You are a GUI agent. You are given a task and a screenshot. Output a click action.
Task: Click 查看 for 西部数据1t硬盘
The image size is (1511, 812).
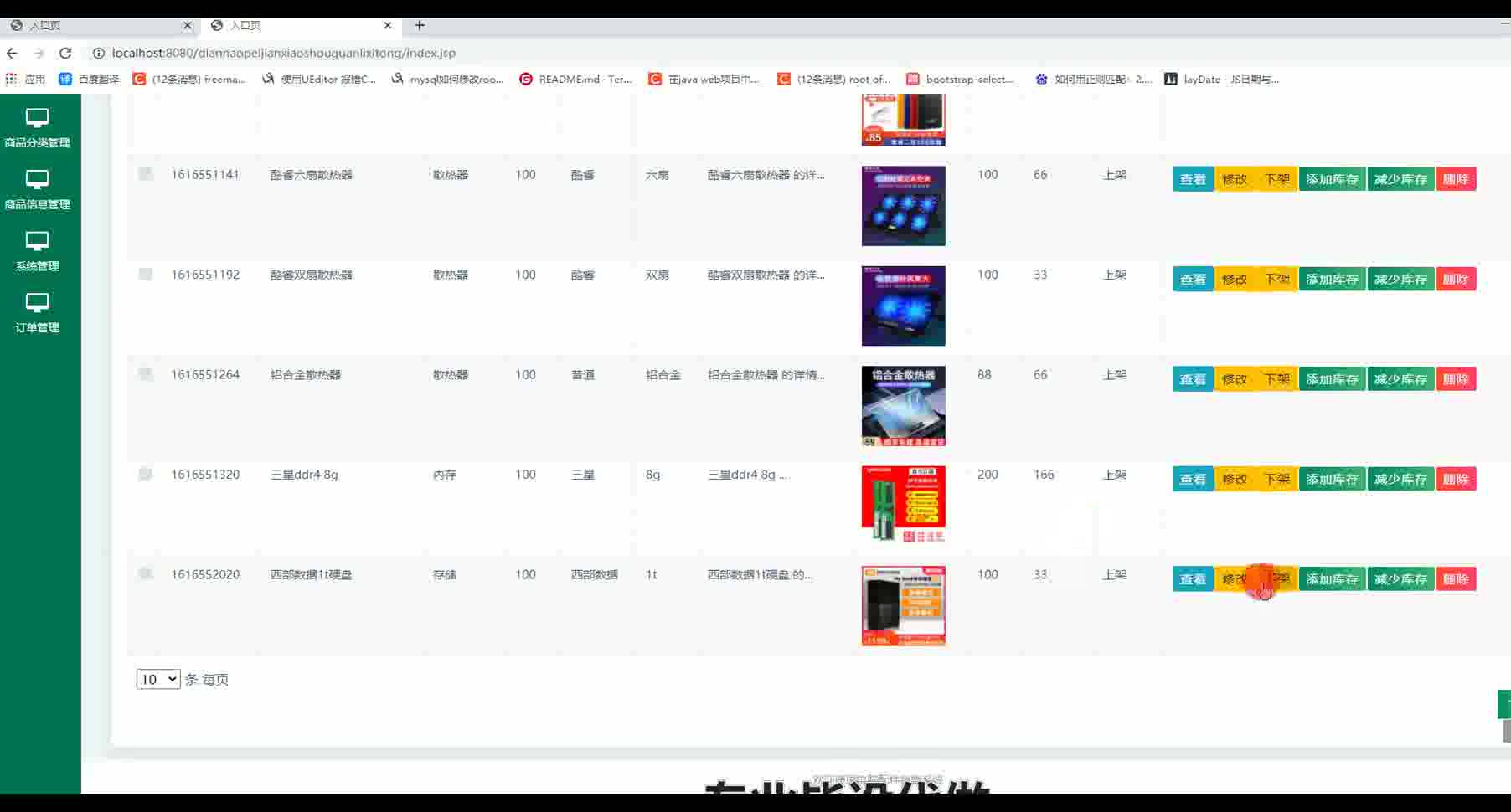1193,578
